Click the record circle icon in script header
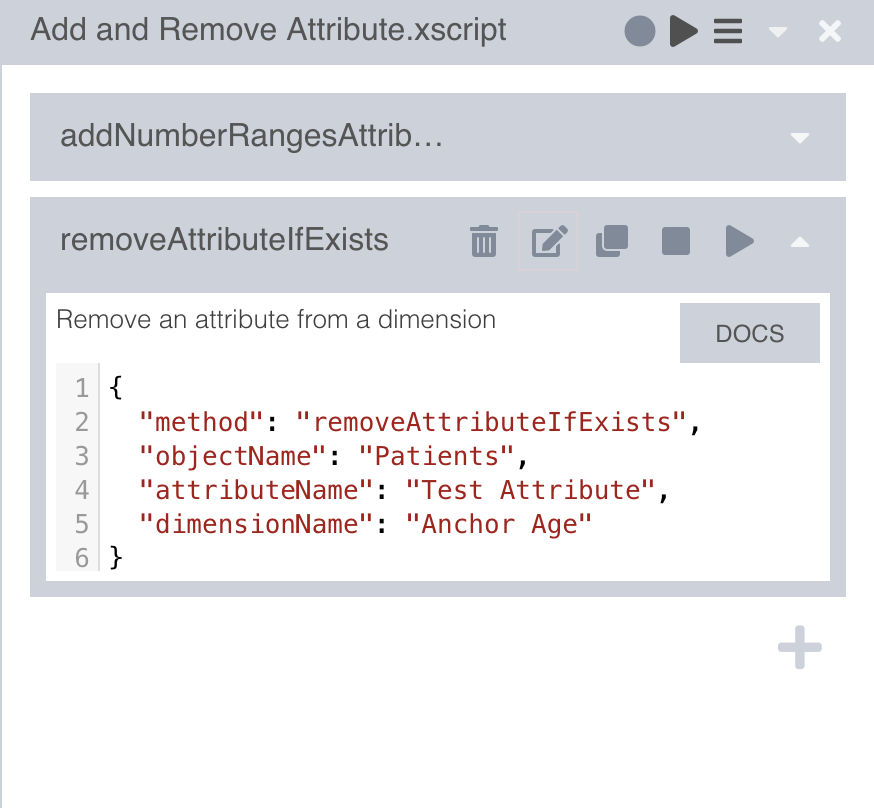Screen dimensions: 874x808 tap(639, 31)
